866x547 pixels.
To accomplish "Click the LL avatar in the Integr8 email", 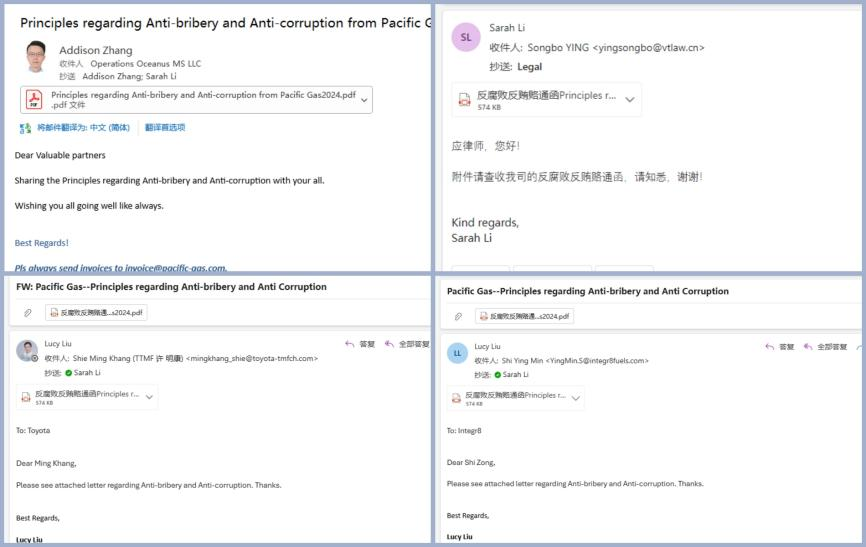I will point(457,352).
